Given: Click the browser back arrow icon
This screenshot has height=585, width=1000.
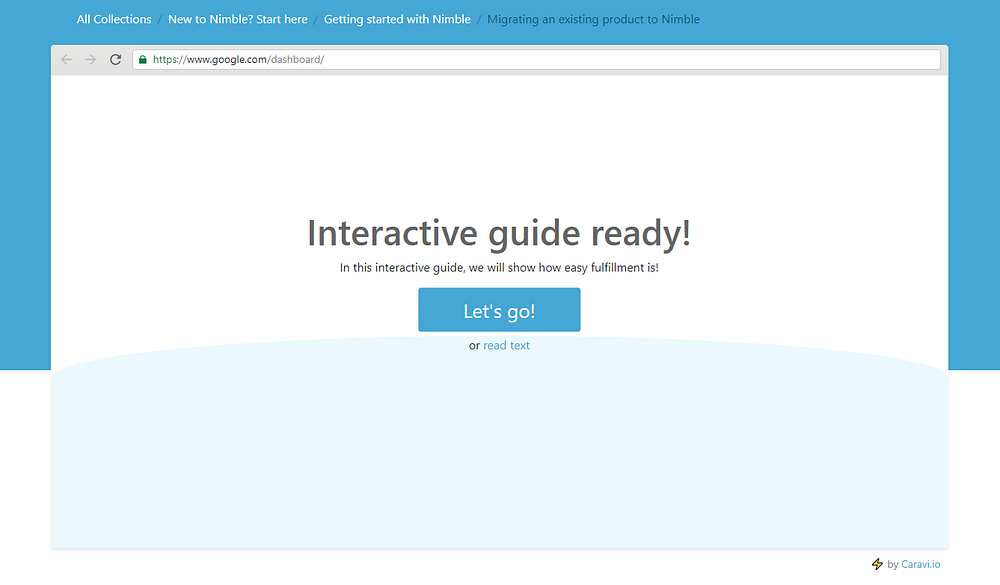Looking at the screenshot, I should click(66, 59).
